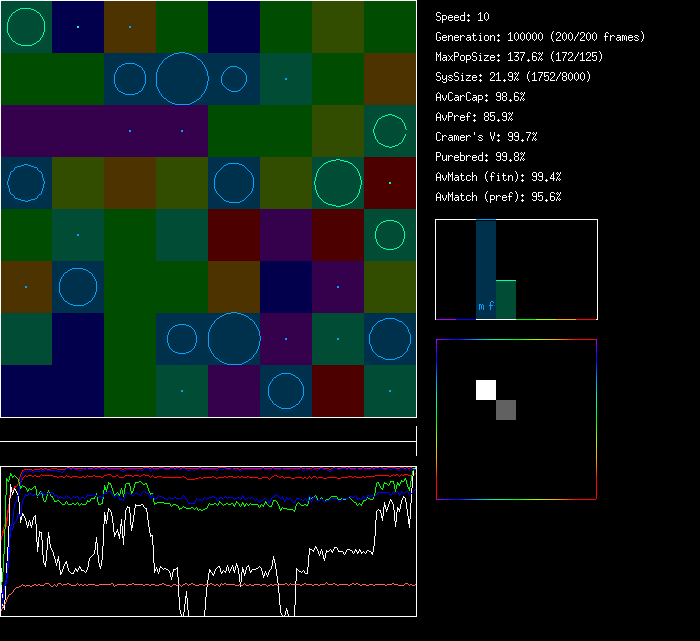Select the blue circle in the bottom grid row
This screenshot has width=700, height=641.
(x=286, y=391)
